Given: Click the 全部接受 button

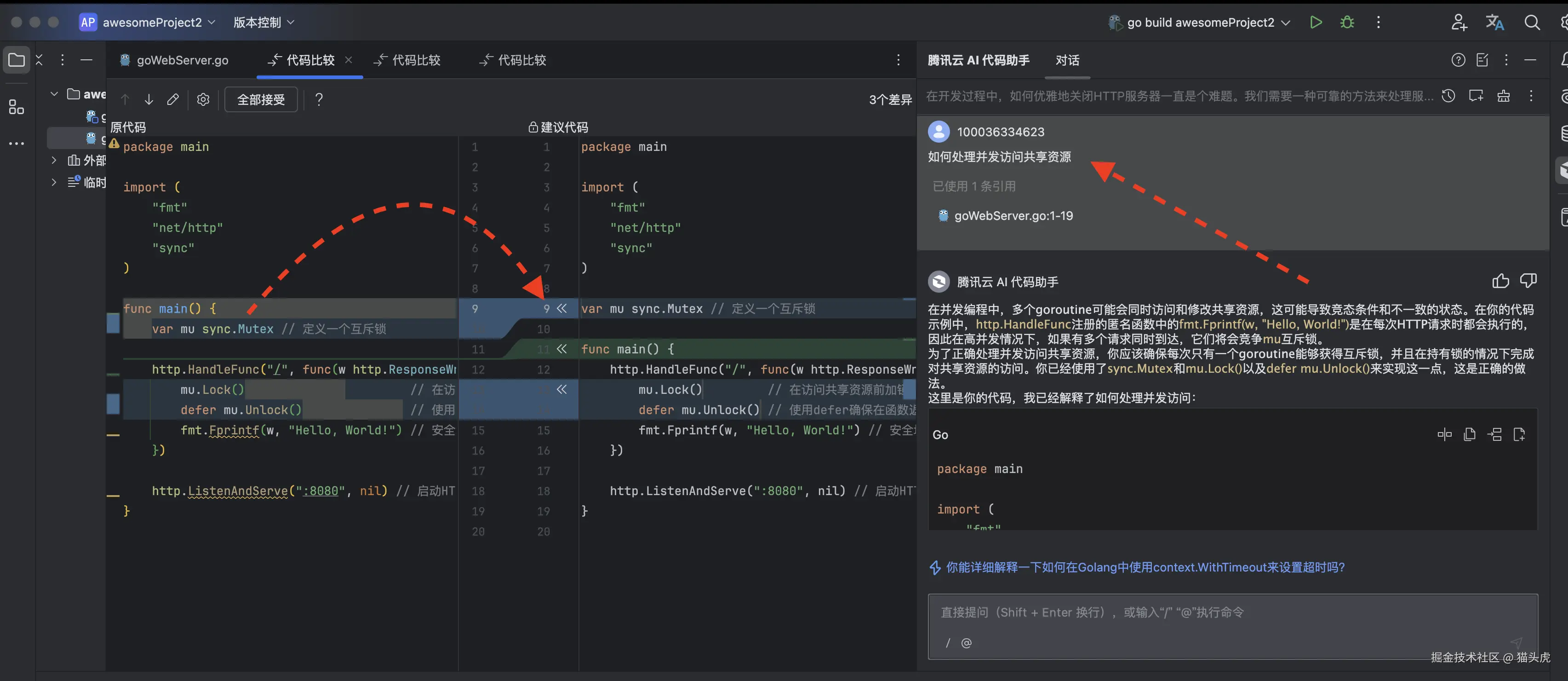Looking at the screenshot, I should [x=261, y=99].
